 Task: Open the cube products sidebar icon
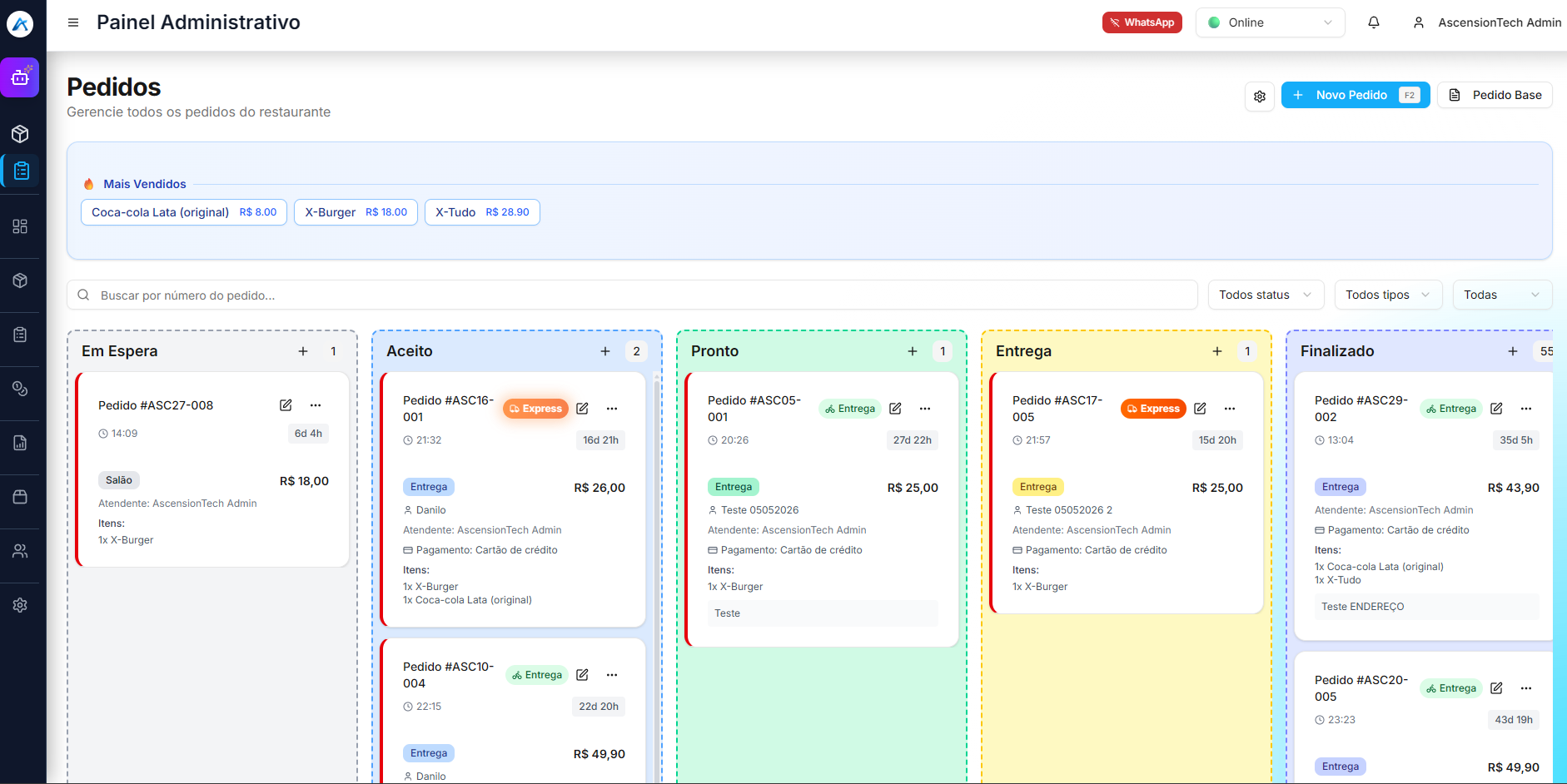[x=20, y=134]
